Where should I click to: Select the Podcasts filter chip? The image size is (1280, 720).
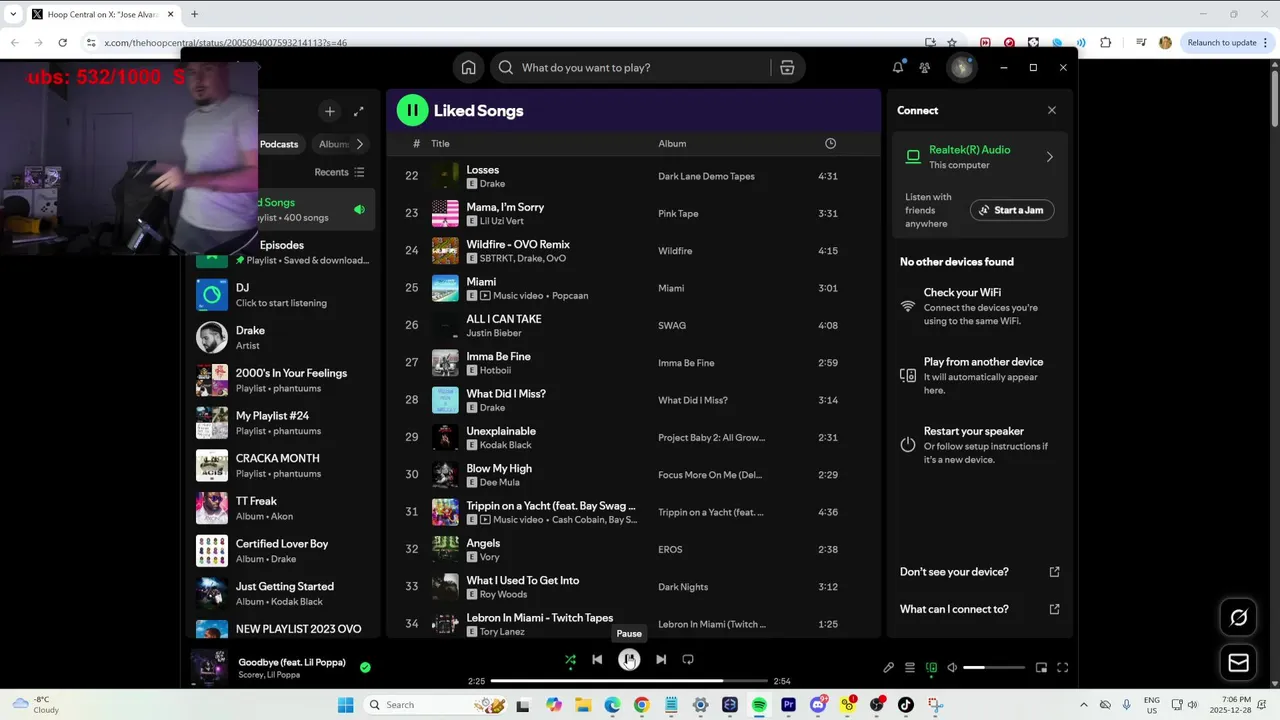[279, 144]
